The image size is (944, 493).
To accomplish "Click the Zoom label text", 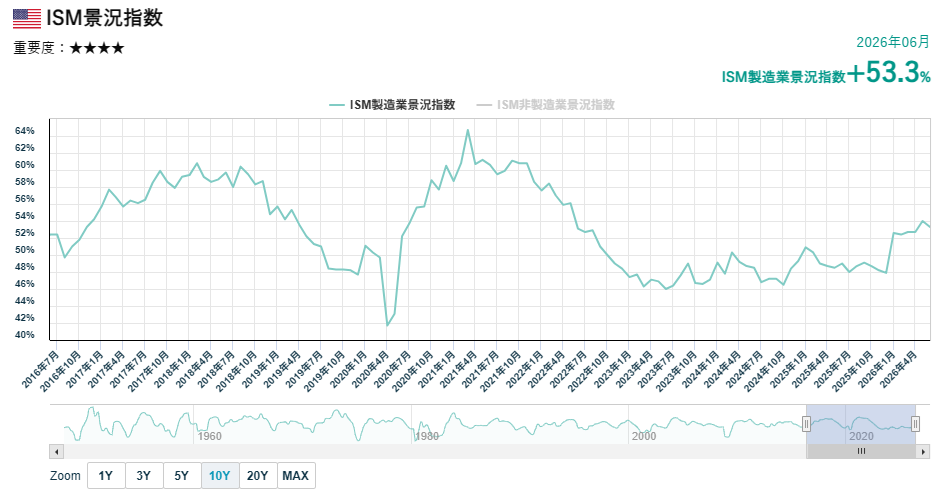I will tap(65, 476).
